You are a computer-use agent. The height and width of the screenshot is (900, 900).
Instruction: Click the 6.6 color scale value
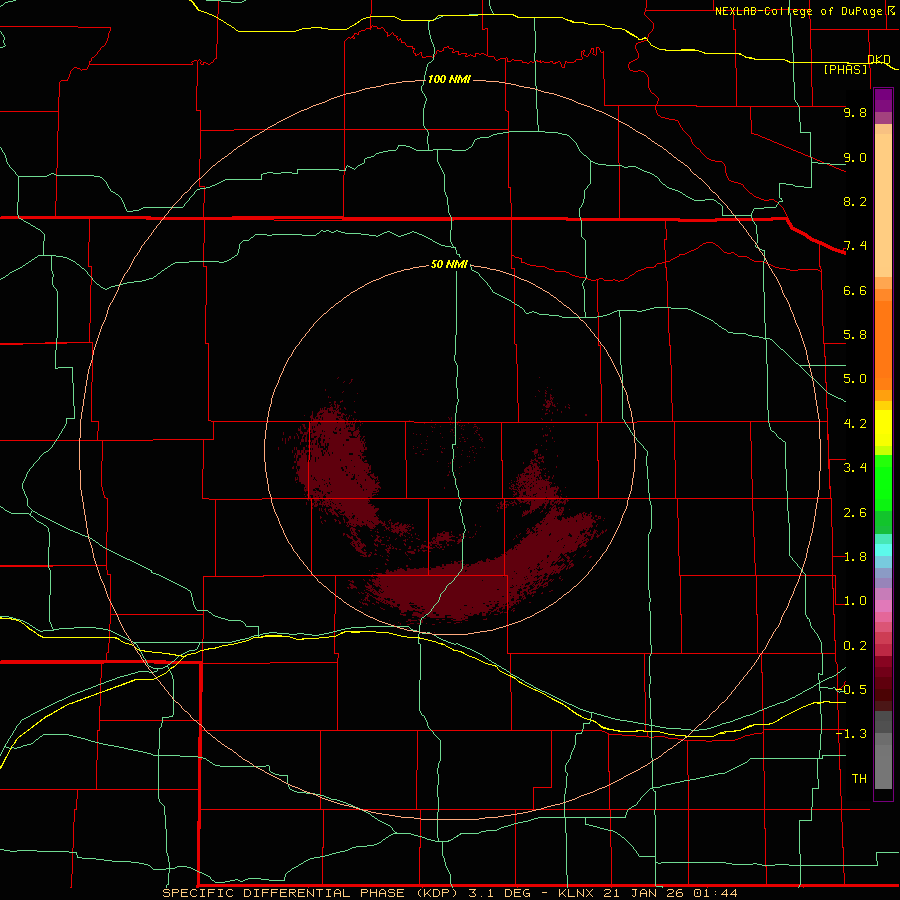click(855, 290)
